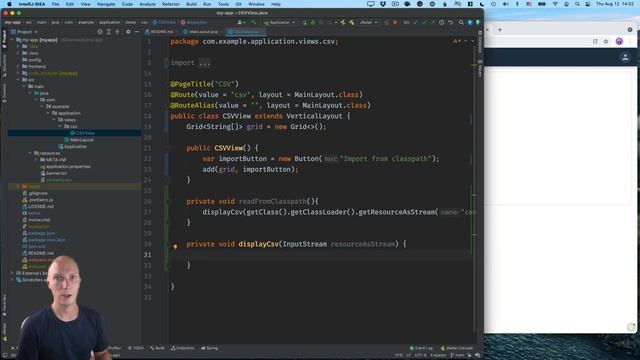The image size is (640, 360).
Task: Open the Build tool window at bottom
Action: pyautogui.click(x=157, y=348)
